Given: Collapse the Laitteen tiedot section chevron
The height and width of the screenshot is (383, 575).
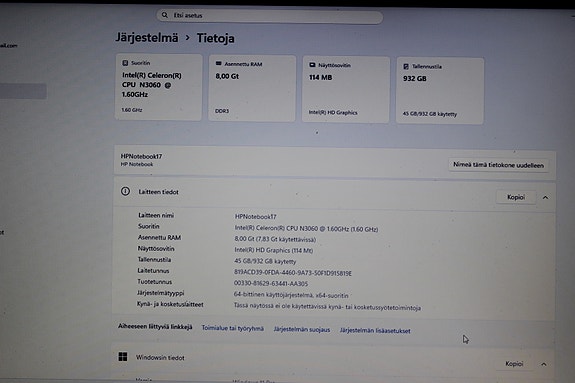Looking at the screenshot, I should pos(545,197).
